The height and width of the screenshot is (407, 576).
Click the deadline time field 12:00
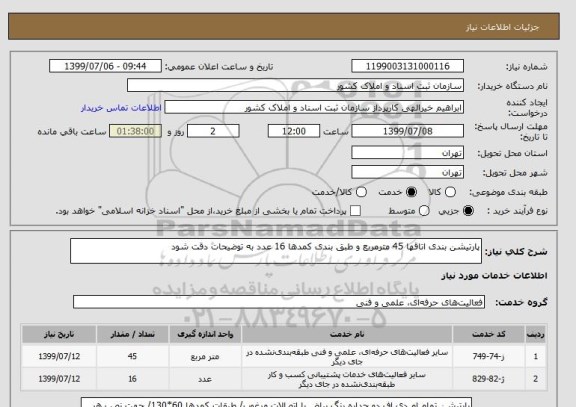(x=294, y=131)
